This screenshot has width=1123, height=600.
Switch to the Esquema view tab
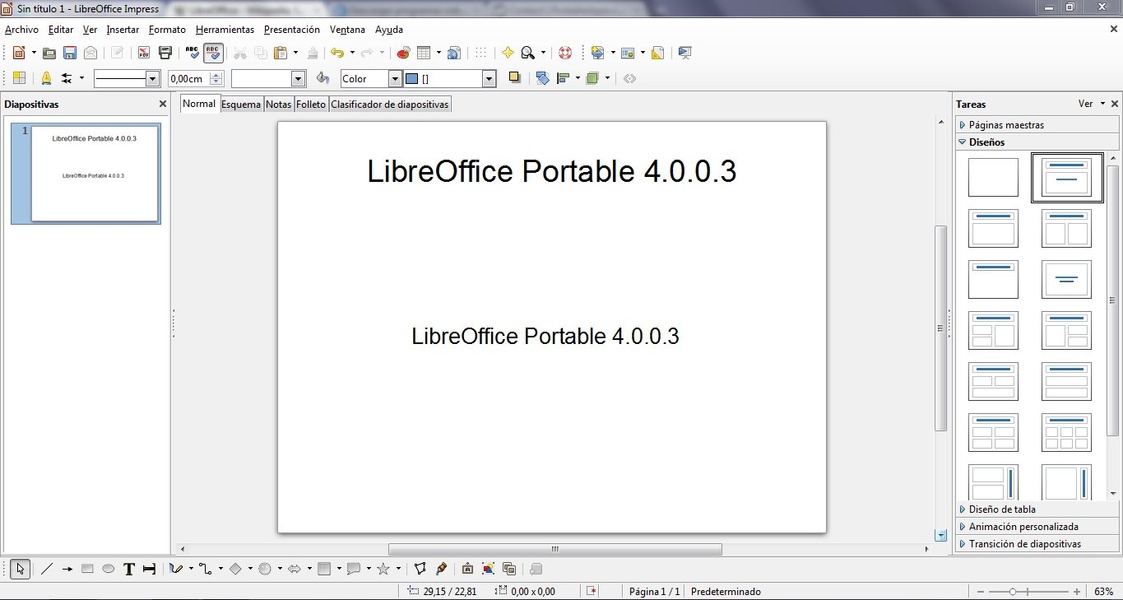pyautogui.click(x=241, y=104)
